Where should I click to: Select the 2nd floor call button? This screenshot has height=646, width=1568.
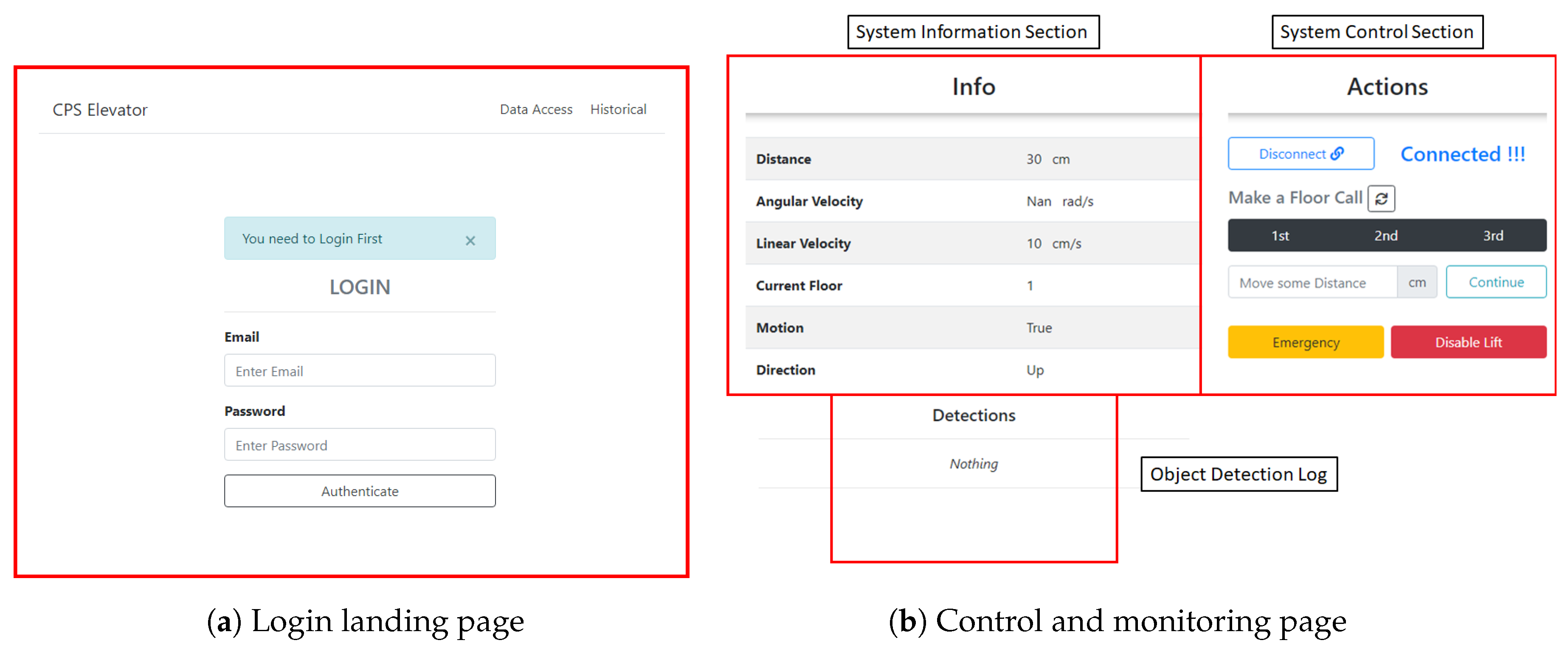pos(1385,236)
